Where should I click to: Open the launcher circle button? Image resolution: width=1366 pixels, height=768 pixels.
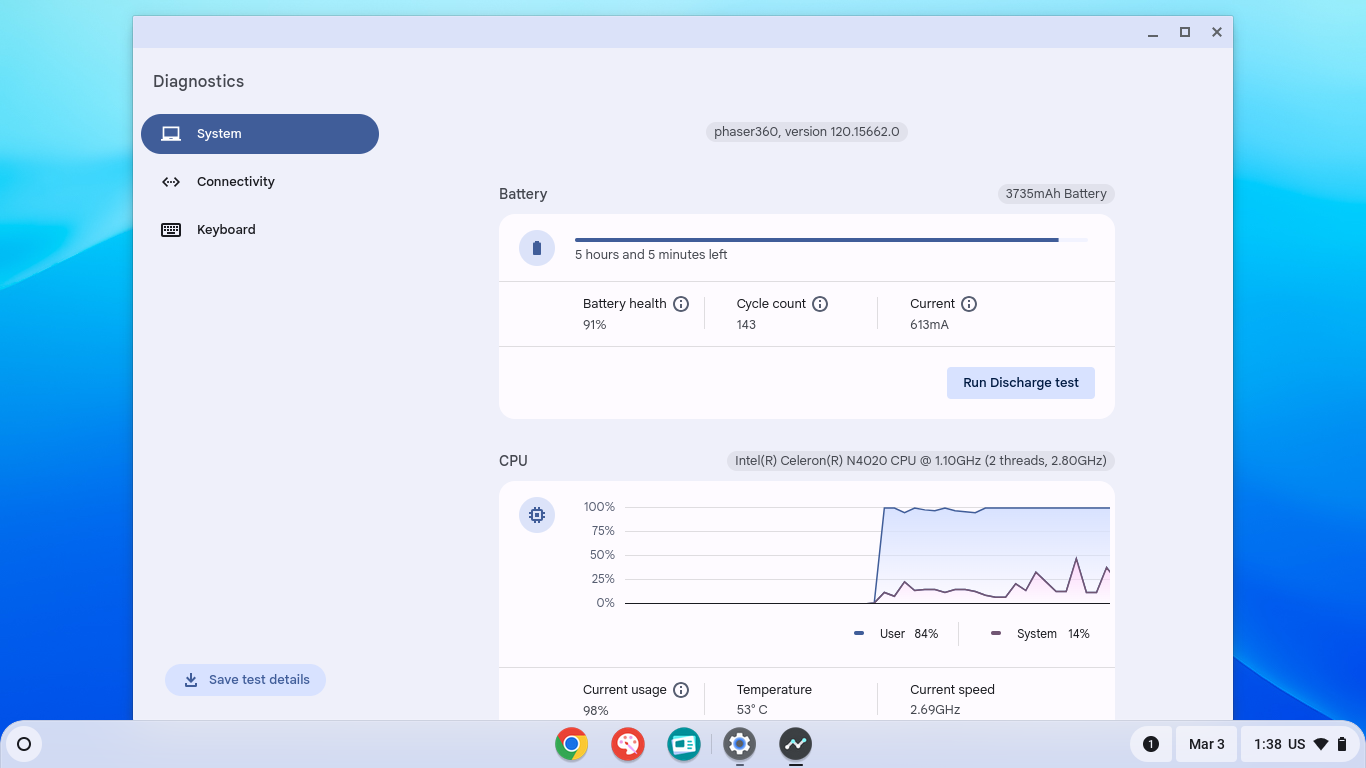(24, 744)
